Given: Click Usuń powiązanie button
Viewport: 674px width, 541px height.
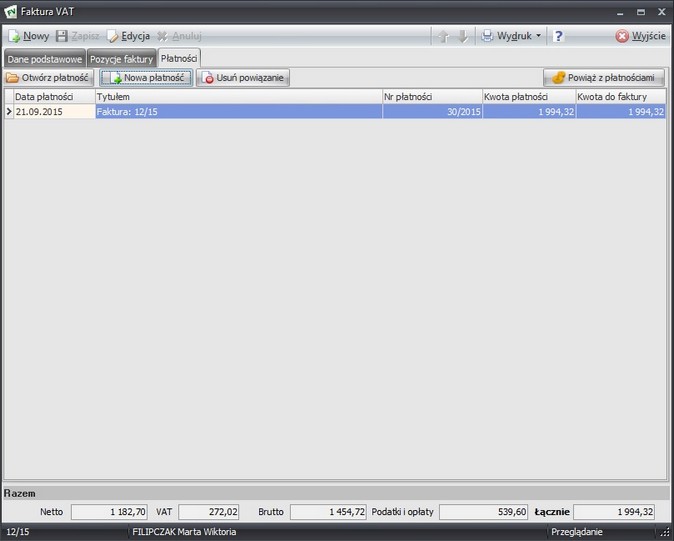Looking at the screenshot, I should click(x=243, y=78).
